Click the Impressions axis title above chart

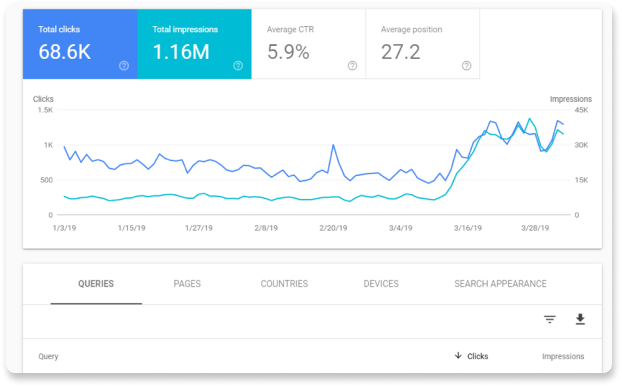click(571, 99)
